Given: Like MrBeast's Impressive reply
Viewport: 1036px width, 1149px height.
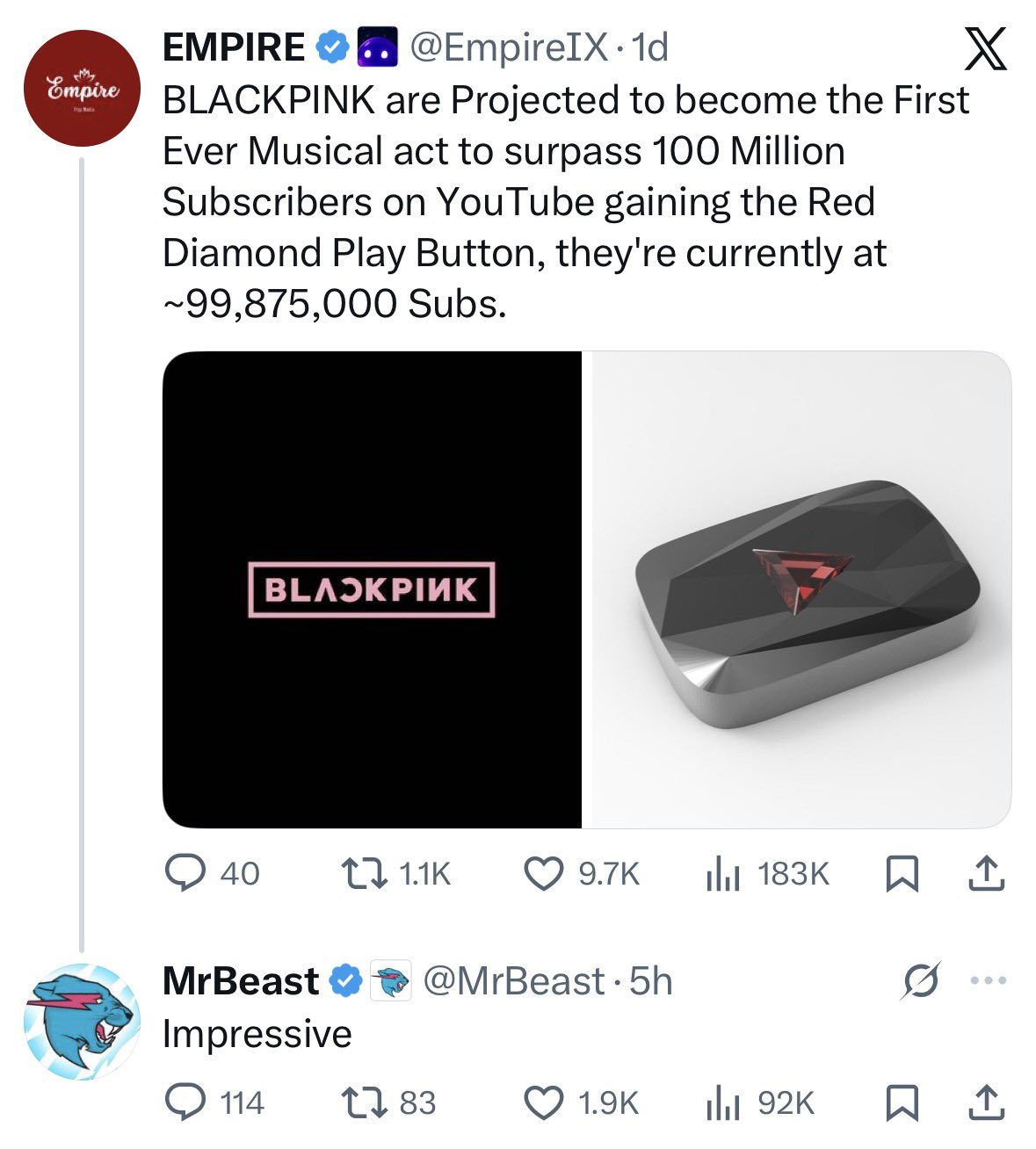Looking at the screenshot, I should [x=544, y=1102].
